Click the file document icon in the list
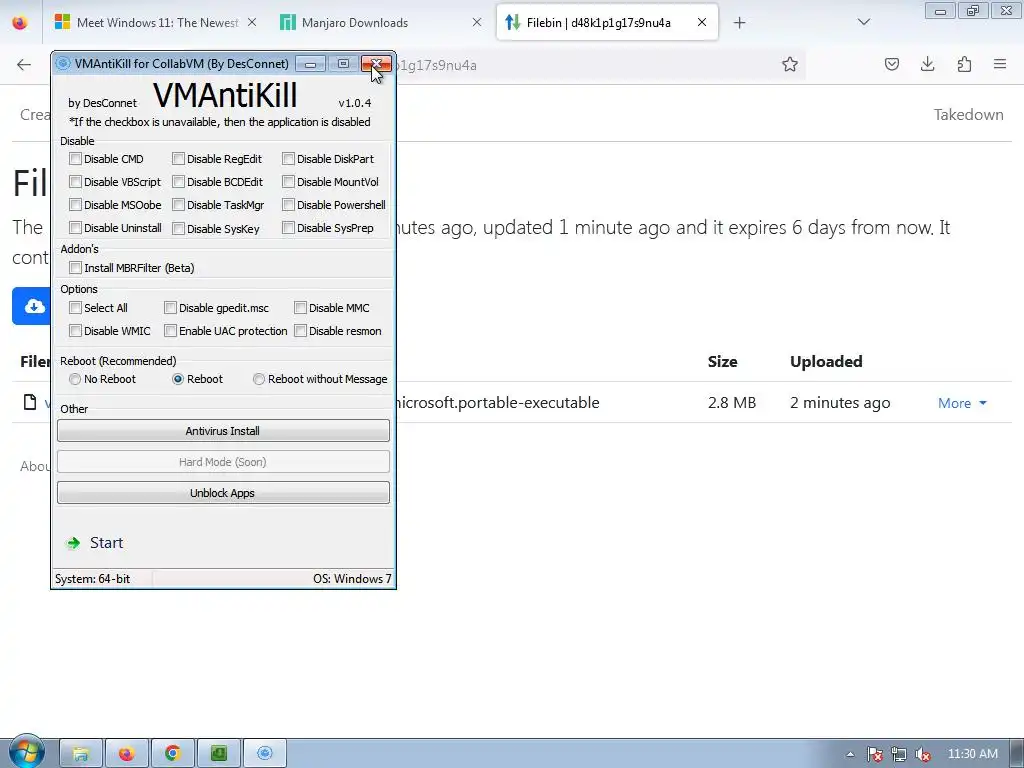 29,402
